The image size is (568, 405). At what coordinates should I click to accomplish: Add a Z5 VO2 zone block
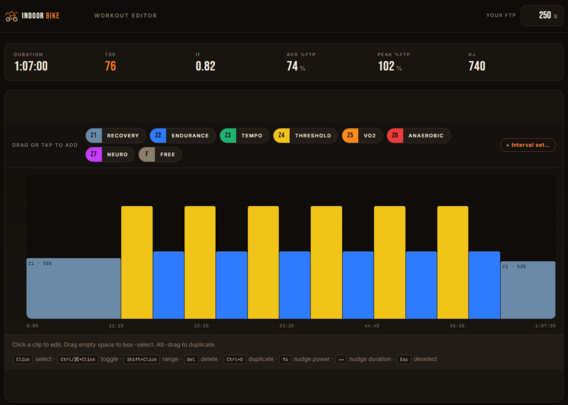[362, 135]
